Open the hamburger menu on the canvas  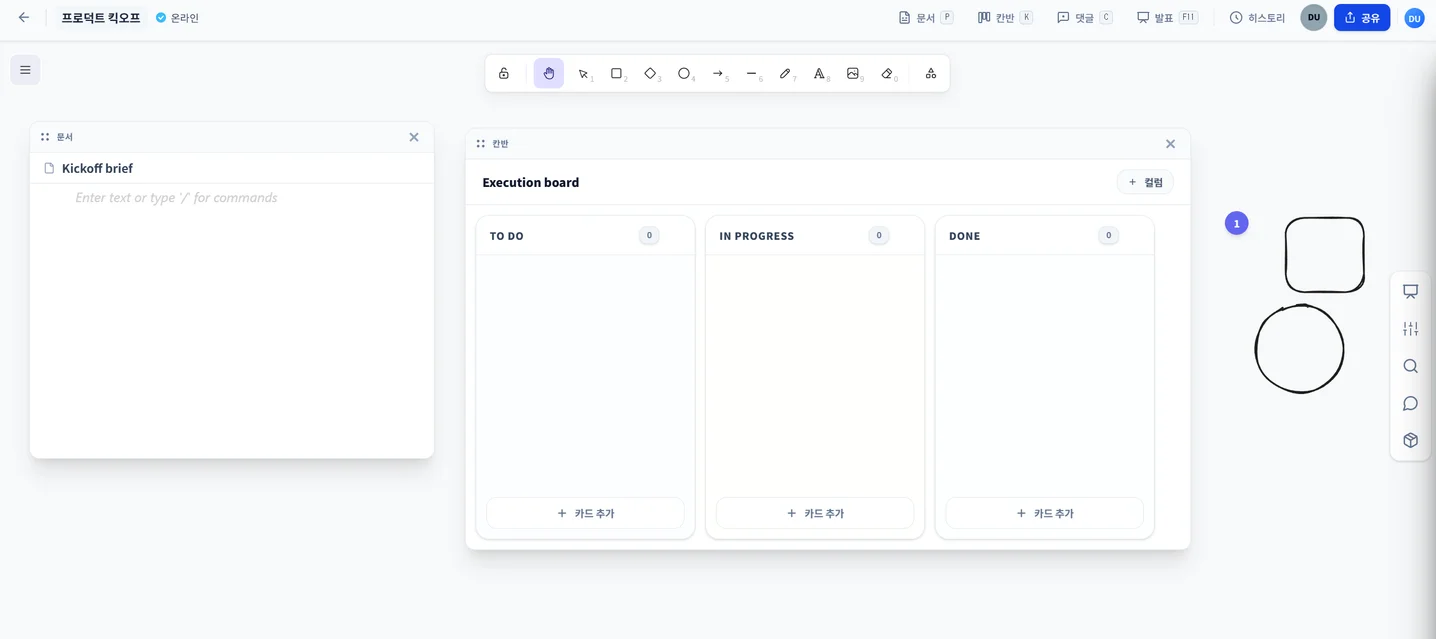click(25, 70)
